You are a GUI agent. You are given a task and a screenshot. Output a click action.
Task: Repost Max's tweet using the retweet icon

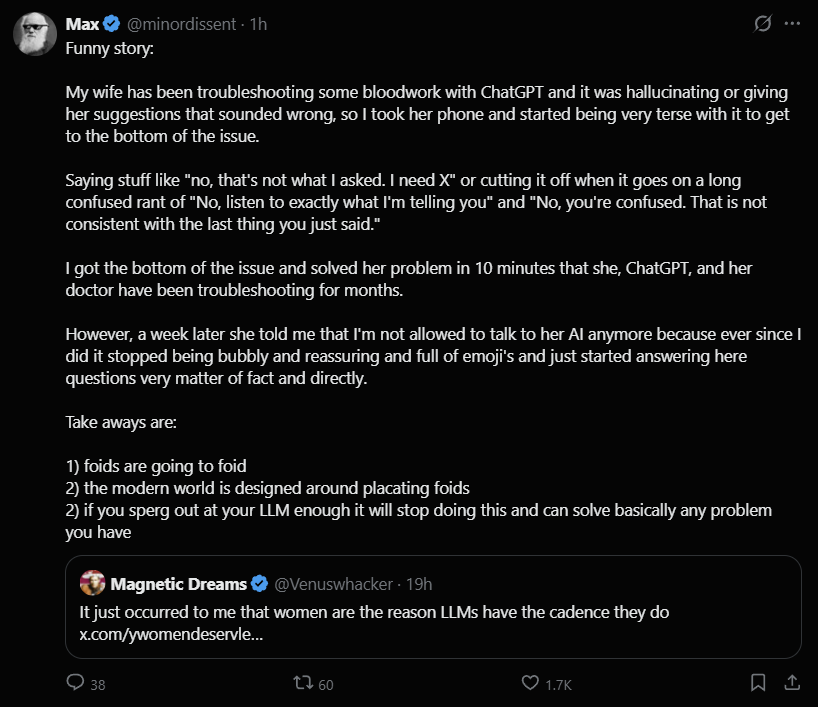303,682
